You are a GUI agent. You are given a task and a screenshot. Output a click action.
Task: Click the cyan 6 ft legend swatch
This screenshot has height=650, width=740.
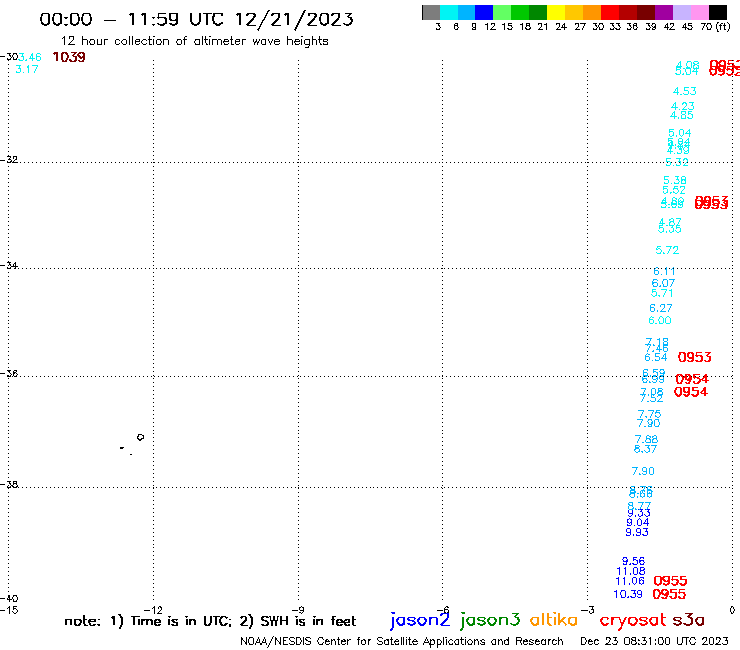click(x=449, y=12)
